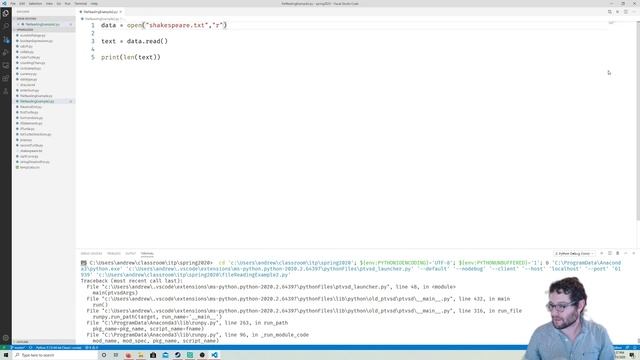Switch to the Debug Console panel tab
The image size is (640, 360).
(91, 253)
